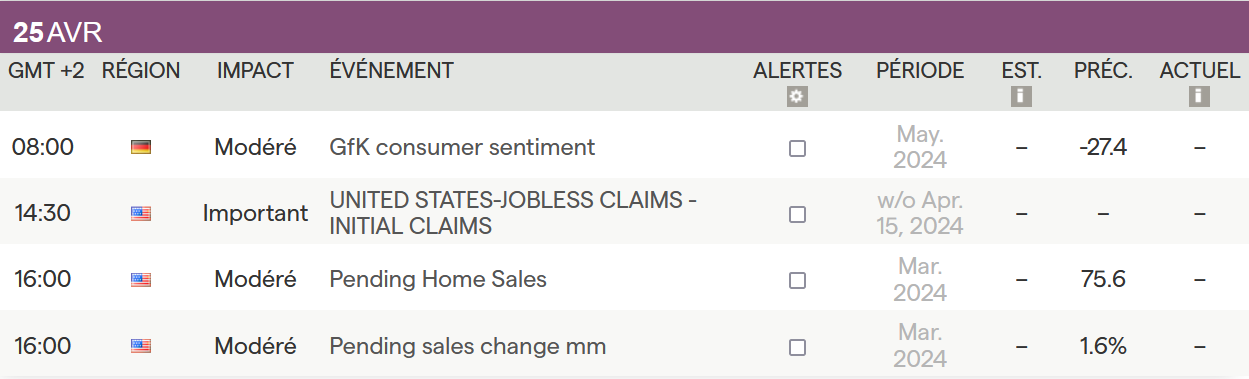1249x379 pixels.
Task: Click the info icon under ACTUEL
Action: point(1199,97)
